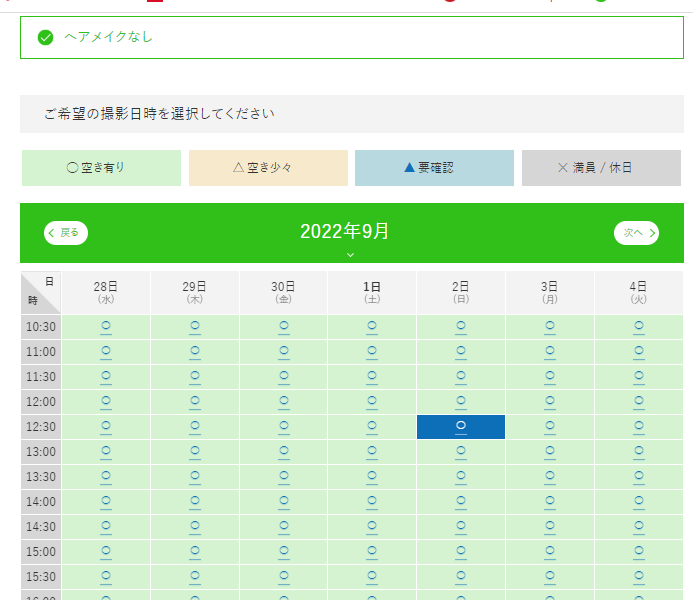
Task: Click the 14:30 time row label
Action: [x=41, y=526]
